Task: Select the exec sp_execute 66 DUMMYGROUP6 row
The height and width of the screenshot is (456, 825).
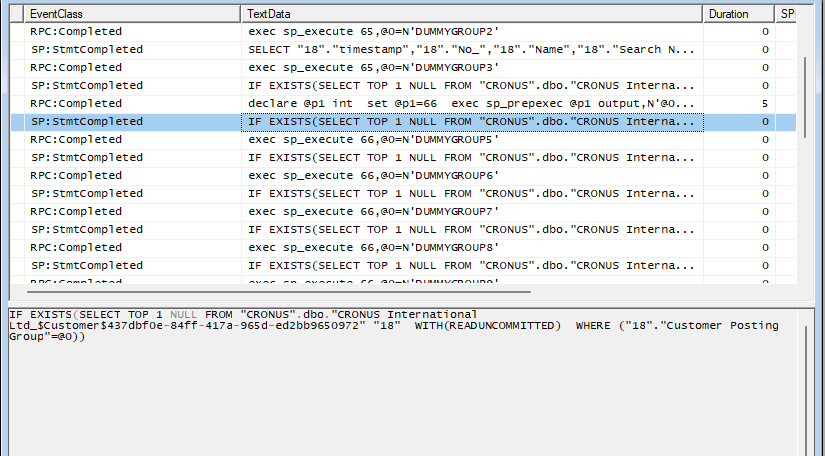Action: click(x=403, y=175)
